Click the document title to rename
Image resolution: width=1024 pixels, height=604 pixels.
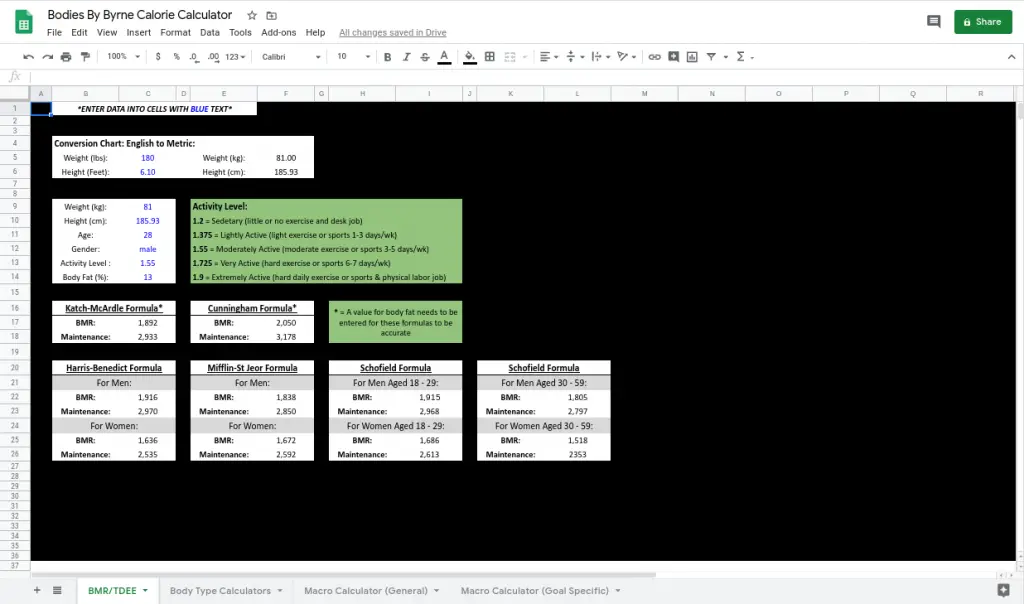(x=139, y=15)
